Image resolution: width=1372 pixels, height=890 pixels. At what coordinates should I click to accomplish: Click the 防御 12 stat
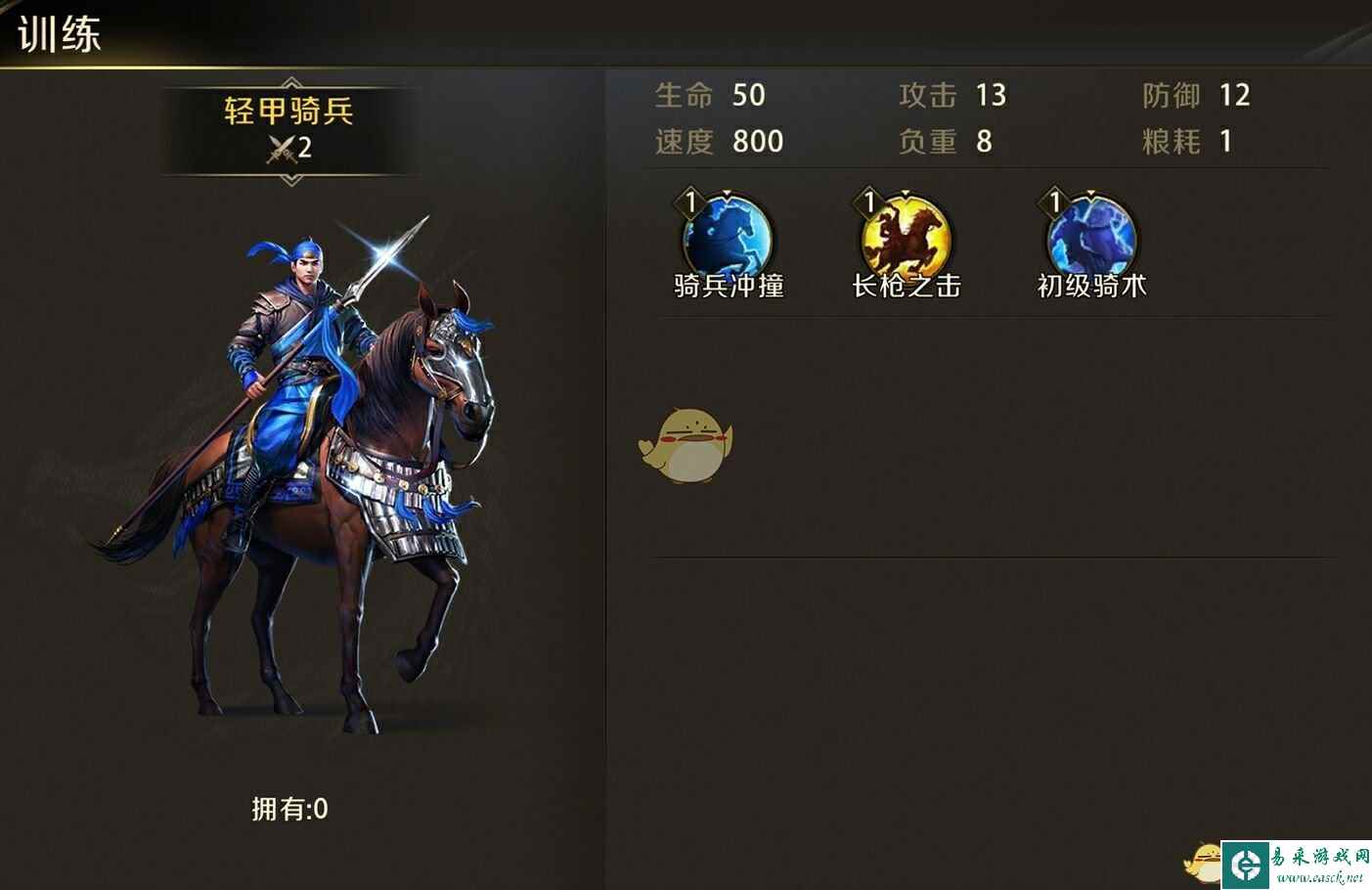tap(1197, 95)
